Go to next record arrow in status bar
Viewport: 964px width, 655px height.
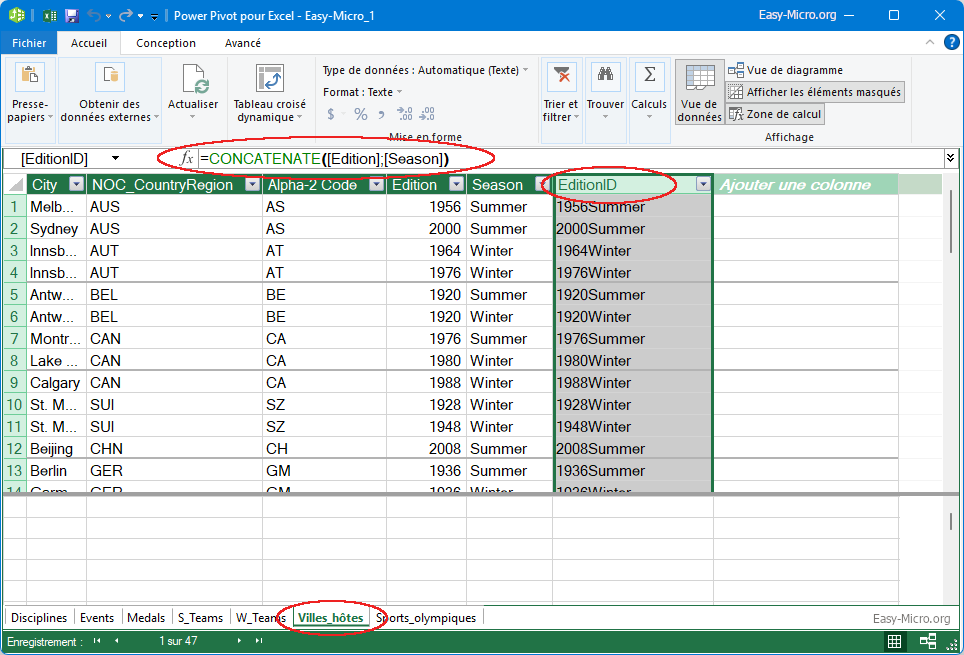pyautogui.click(x=238, y=641)
